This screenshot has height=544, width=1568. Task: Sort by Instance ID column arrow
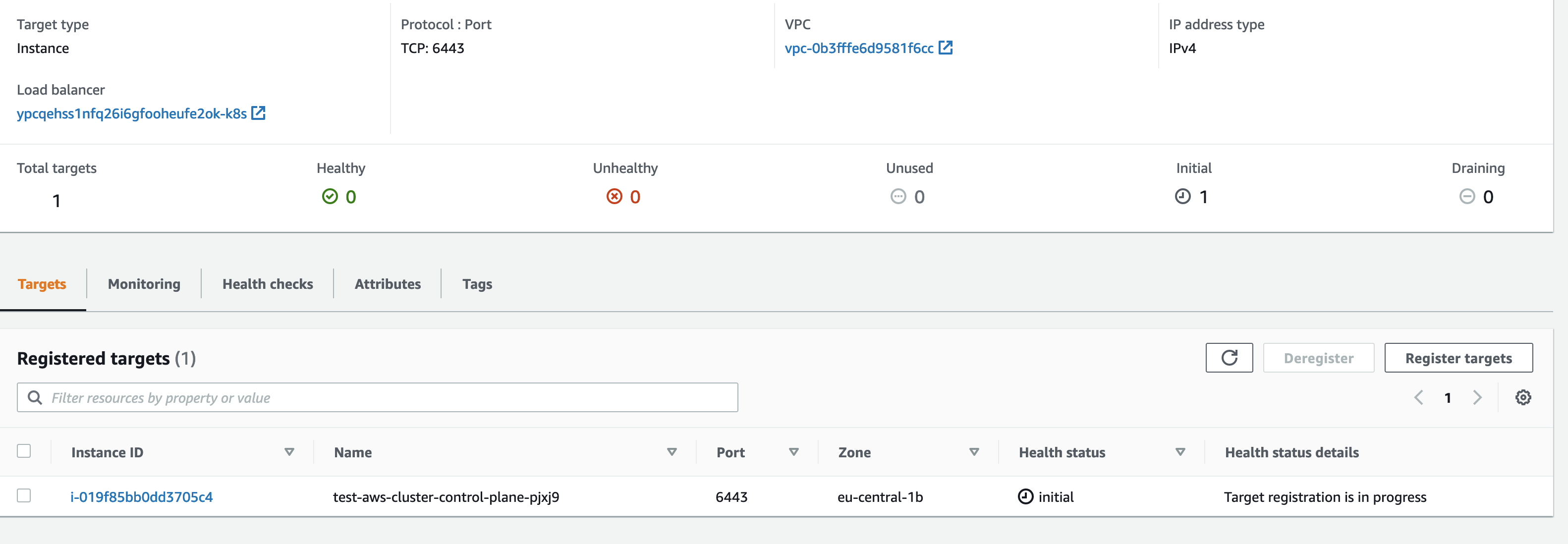point(289,452)
